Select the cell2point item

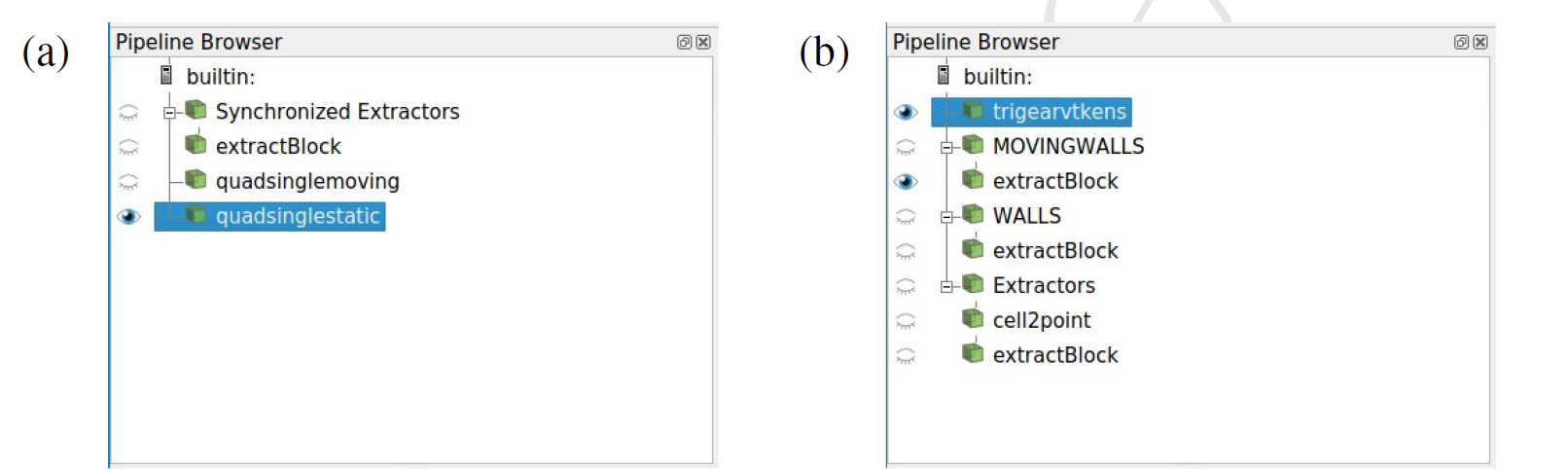click(1042, 320)
